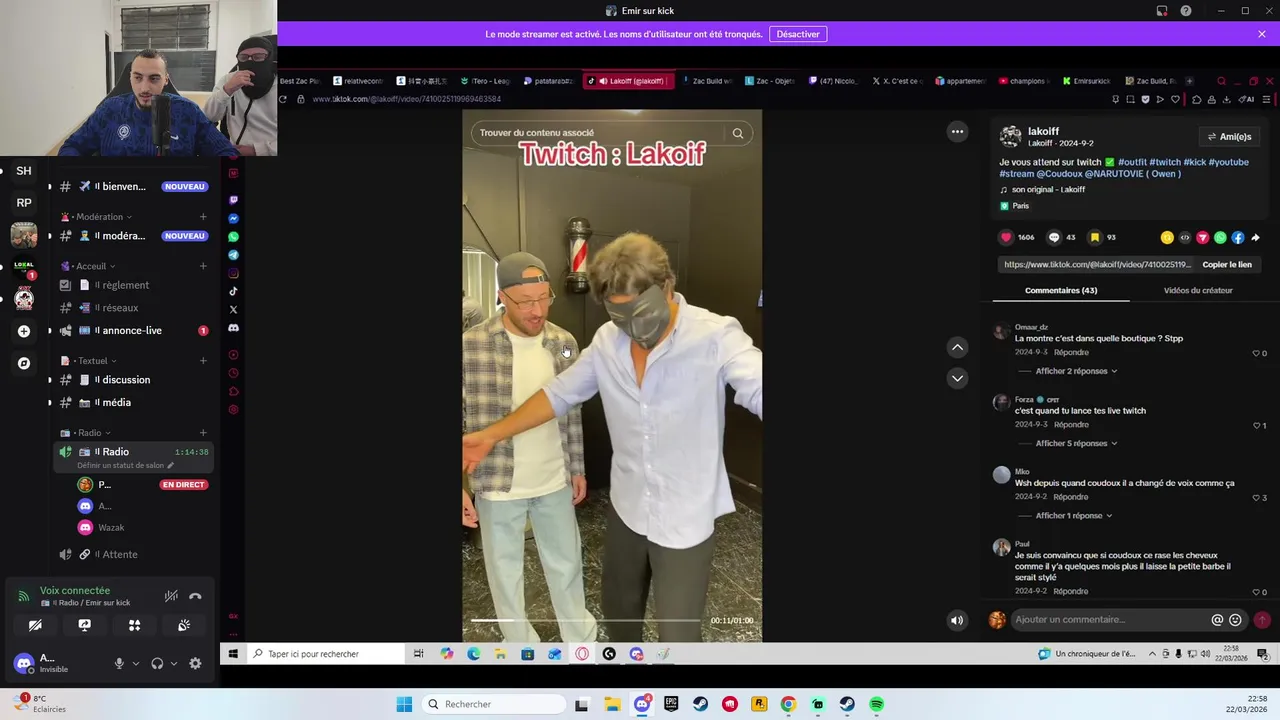Seek on the TikTok video progress bar
Screen dimensions: 1280x720
click(x=586, y=620)
